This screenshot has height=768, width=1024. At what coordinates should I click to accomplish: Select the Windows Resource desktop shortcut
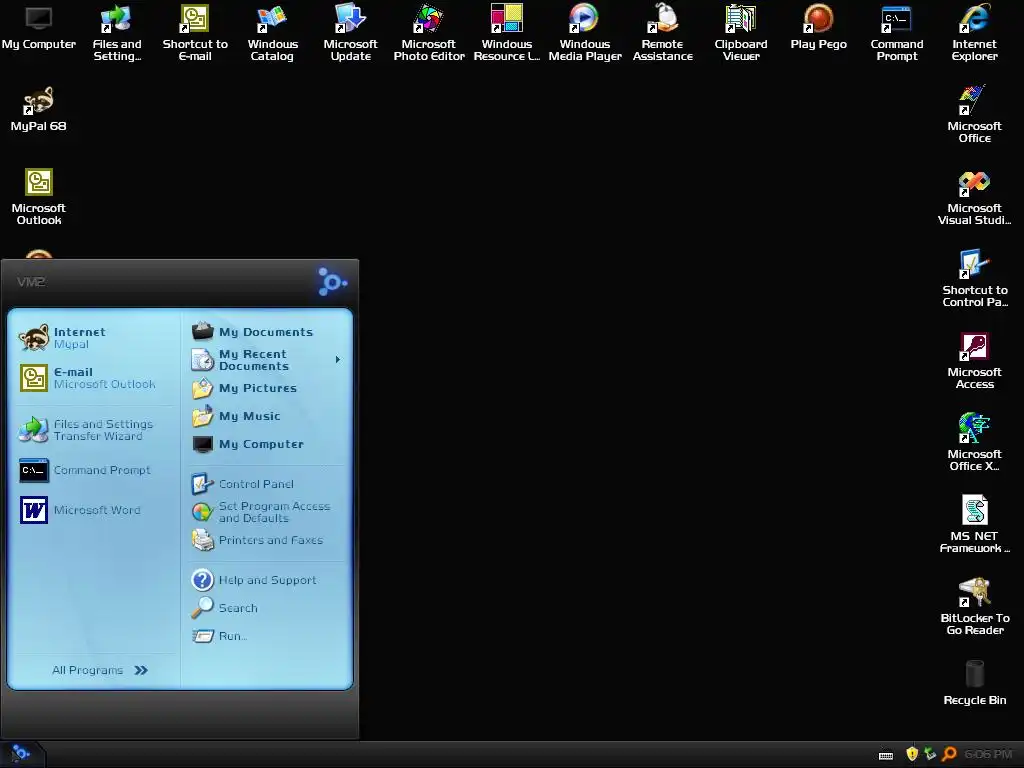tap(507, 33)
